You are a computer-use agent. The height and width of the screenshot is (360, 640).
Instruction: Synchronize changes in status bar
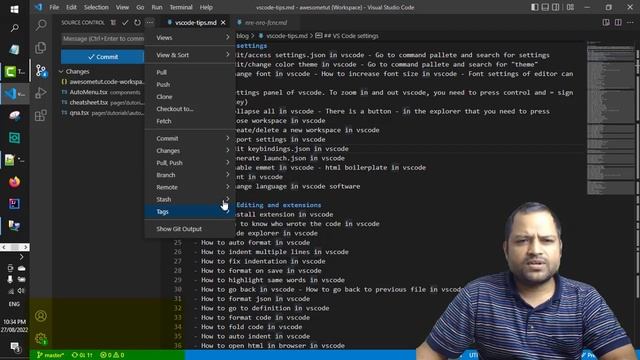click(x=82, y=355)
